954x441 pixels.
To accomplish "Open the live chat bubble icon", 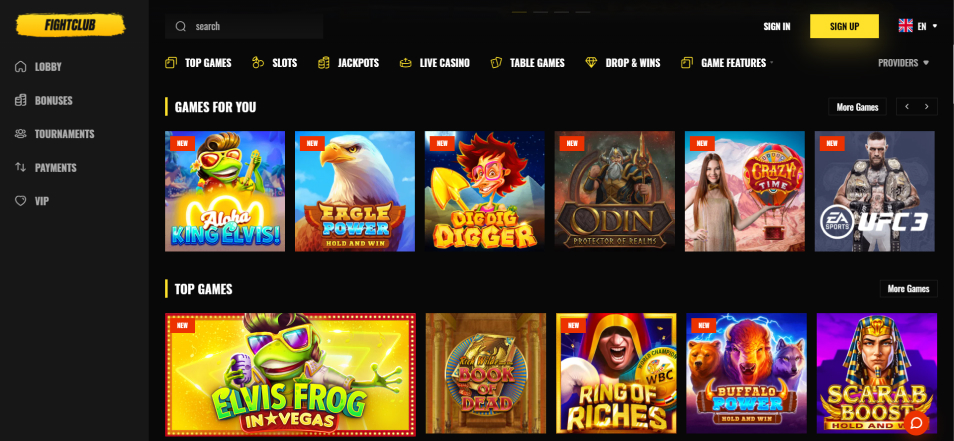I will (916, 423).
